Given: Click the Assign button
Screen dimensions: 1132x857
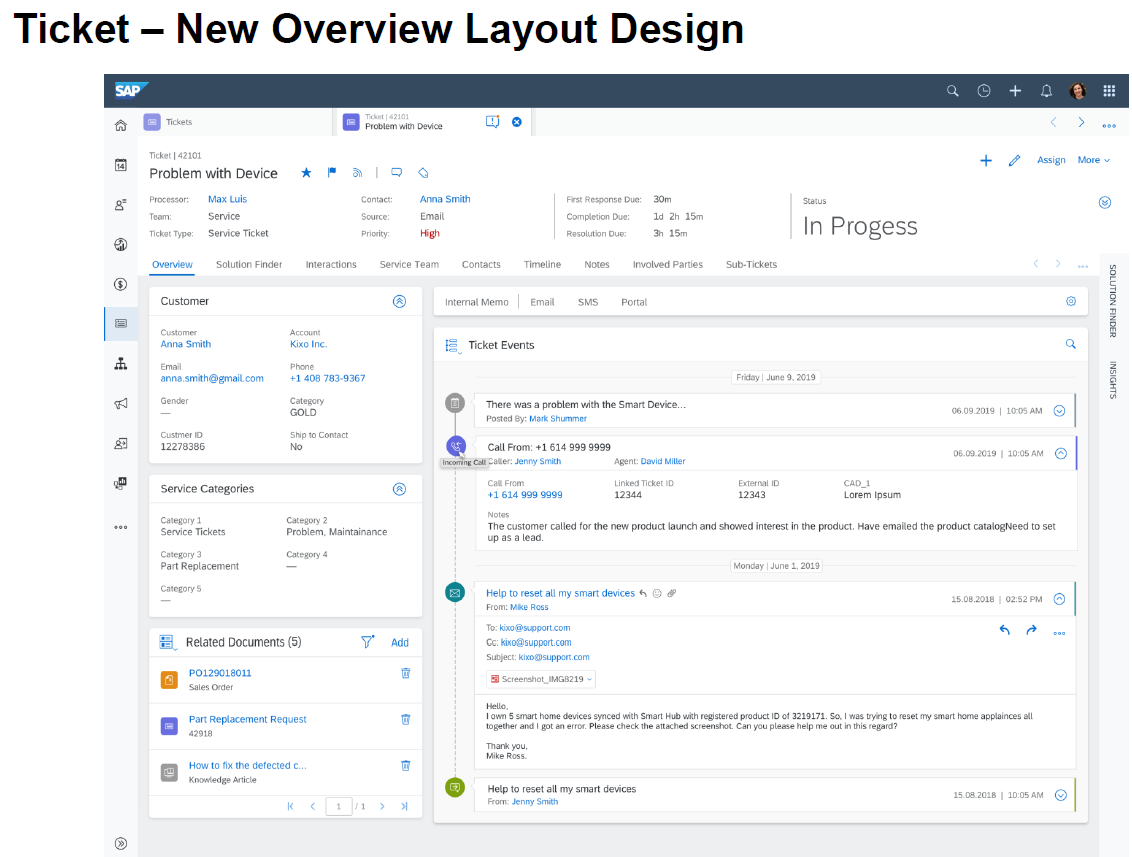Looking at the screenshot, I should click(1051, 160).
